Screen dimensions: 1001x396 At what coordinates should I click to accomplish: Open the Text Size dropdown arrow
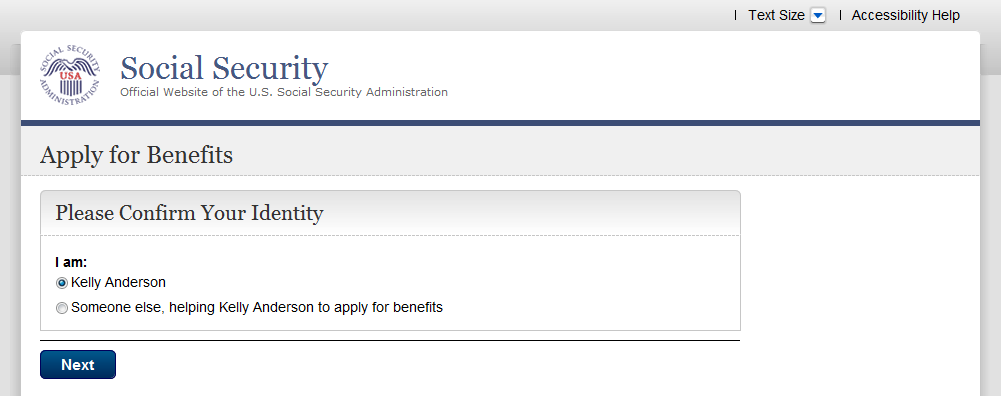tap(818, 15)
